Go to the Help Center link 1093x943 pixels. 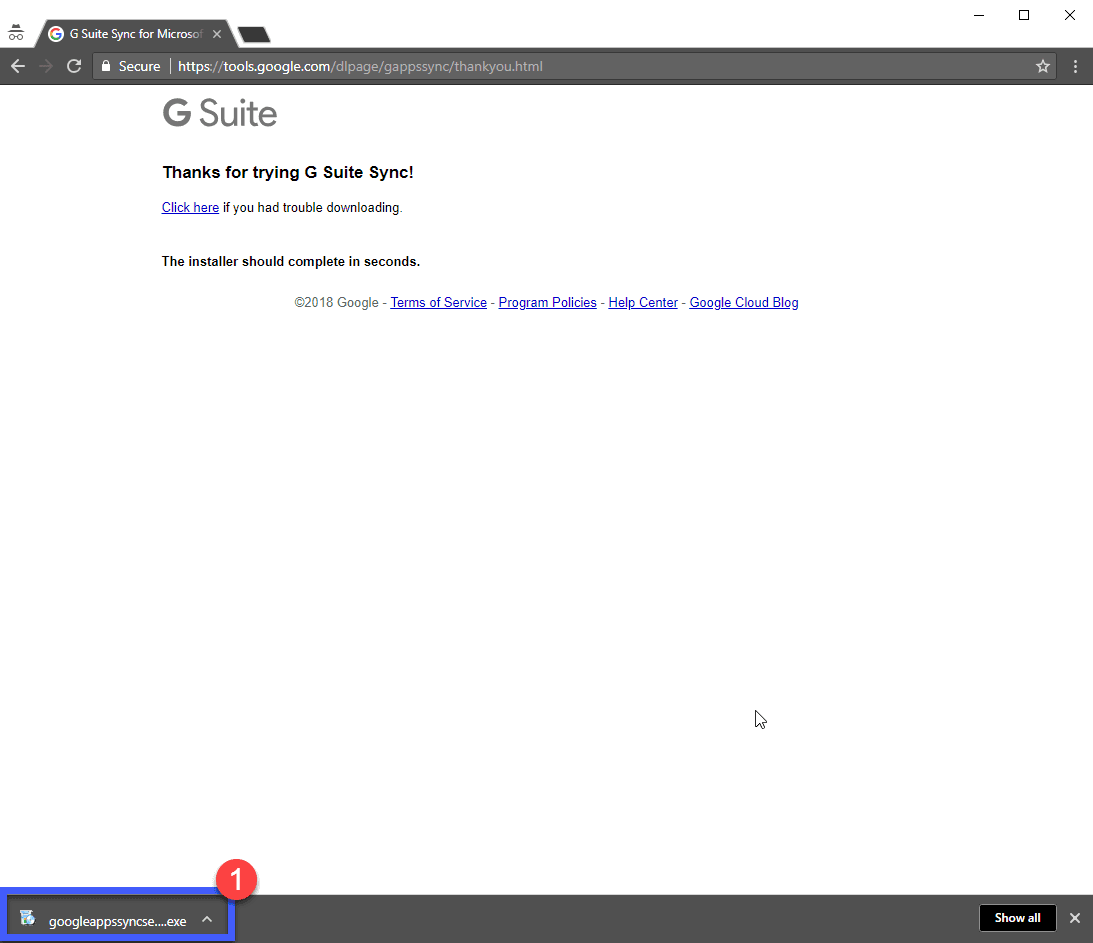click(x=643, y=303)
